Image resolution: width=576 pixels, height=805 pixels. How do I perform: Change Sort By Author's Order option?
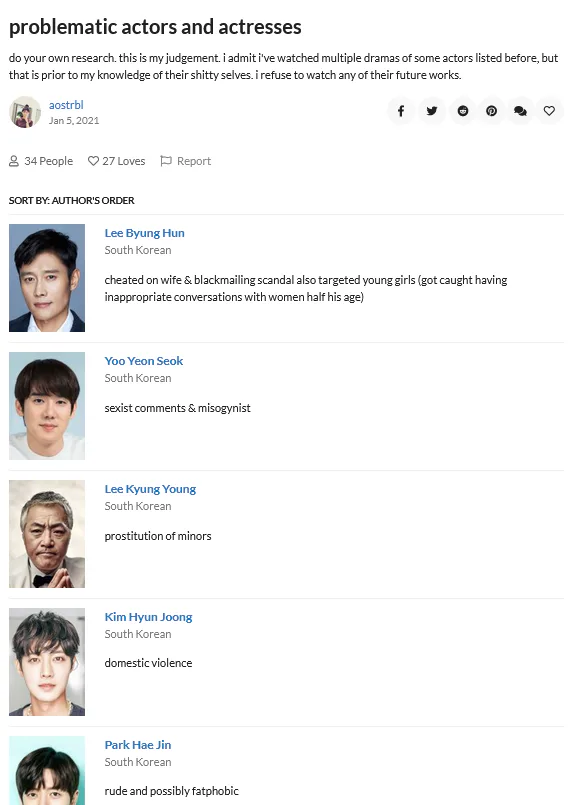click(x=71, y=200)
